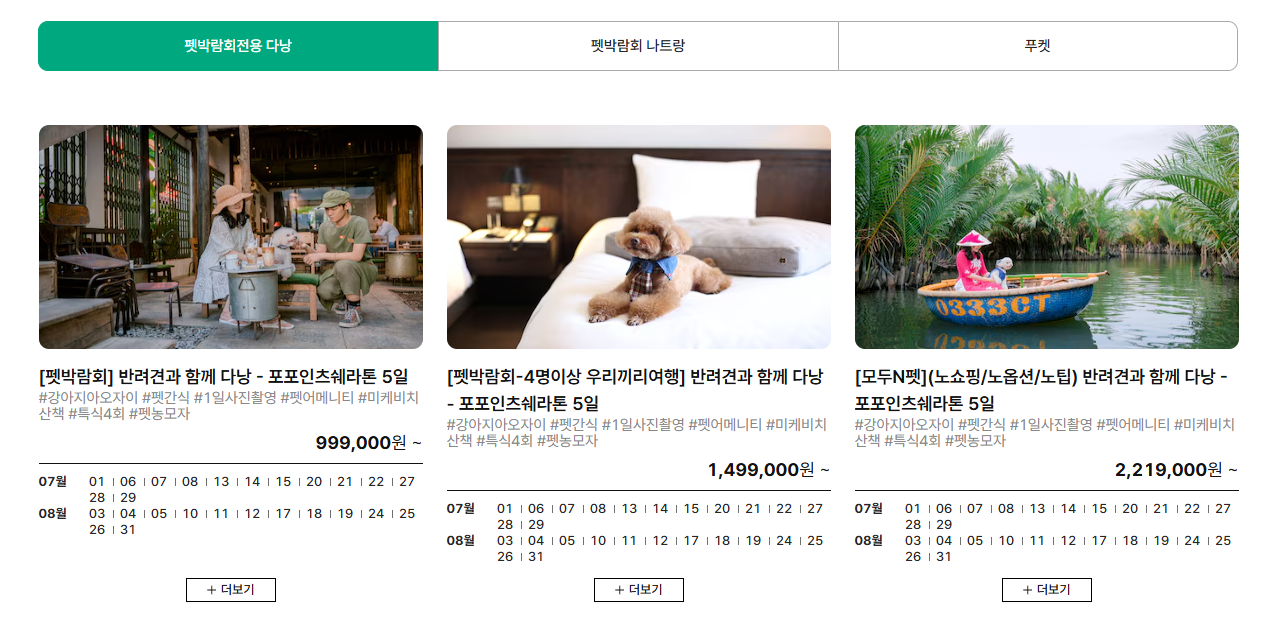The width and height of the screenshot is (1265, 636).
Task: Select July date 01 in first product
Action: tap(97, 482)
